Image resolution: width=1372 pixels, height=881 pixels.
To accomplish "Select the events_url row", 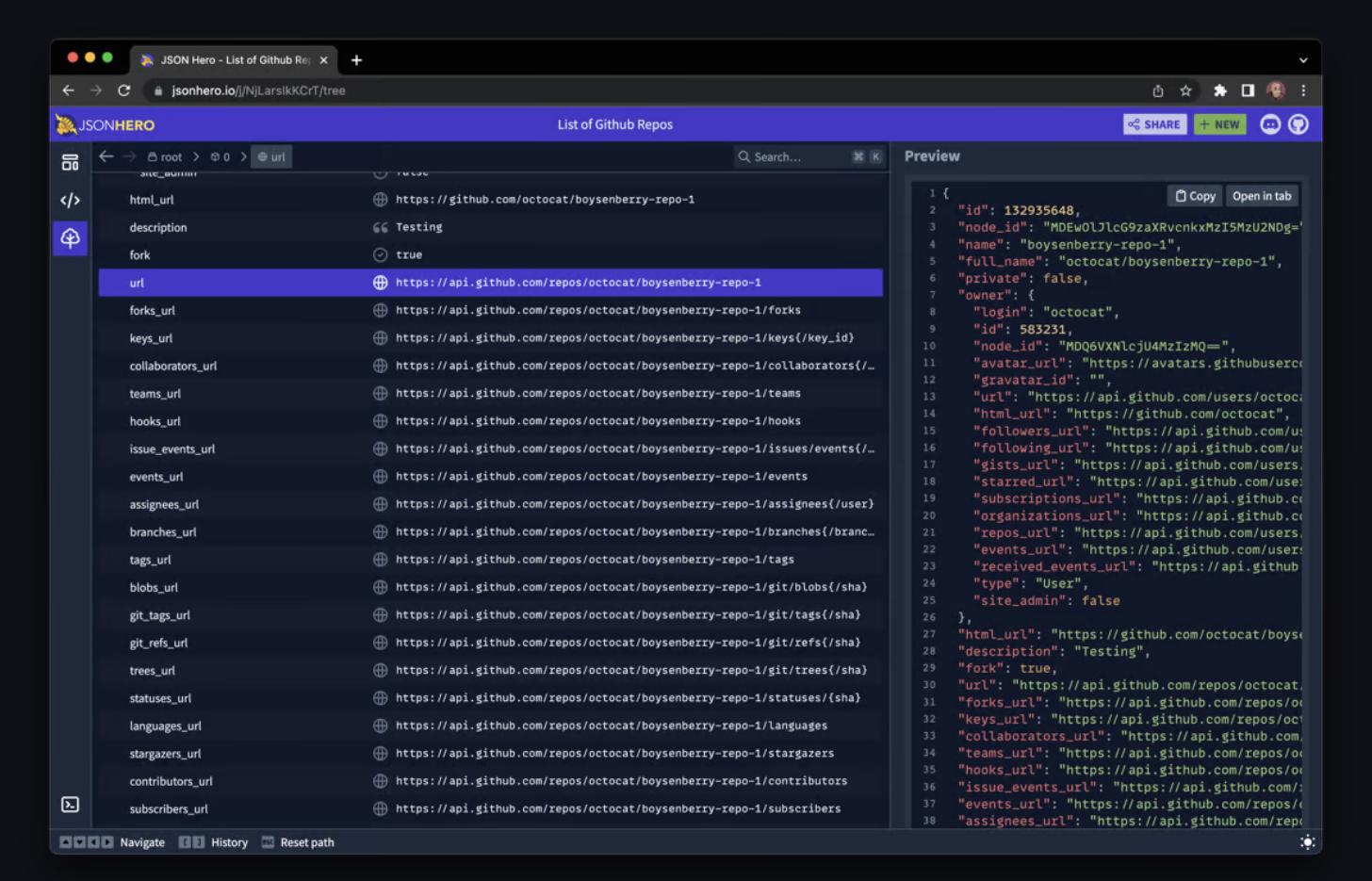I will (x=491, y=477).
